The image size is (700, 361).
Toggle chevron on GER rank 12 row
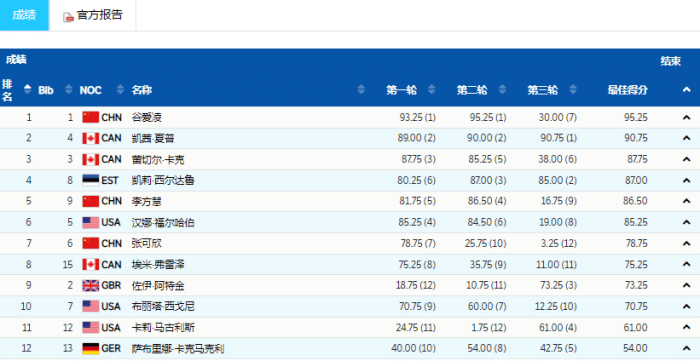[687, 349]
